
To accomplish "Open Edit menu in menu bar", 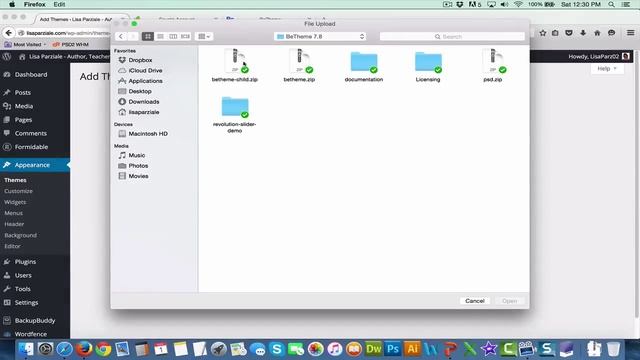I will [59, 4].
